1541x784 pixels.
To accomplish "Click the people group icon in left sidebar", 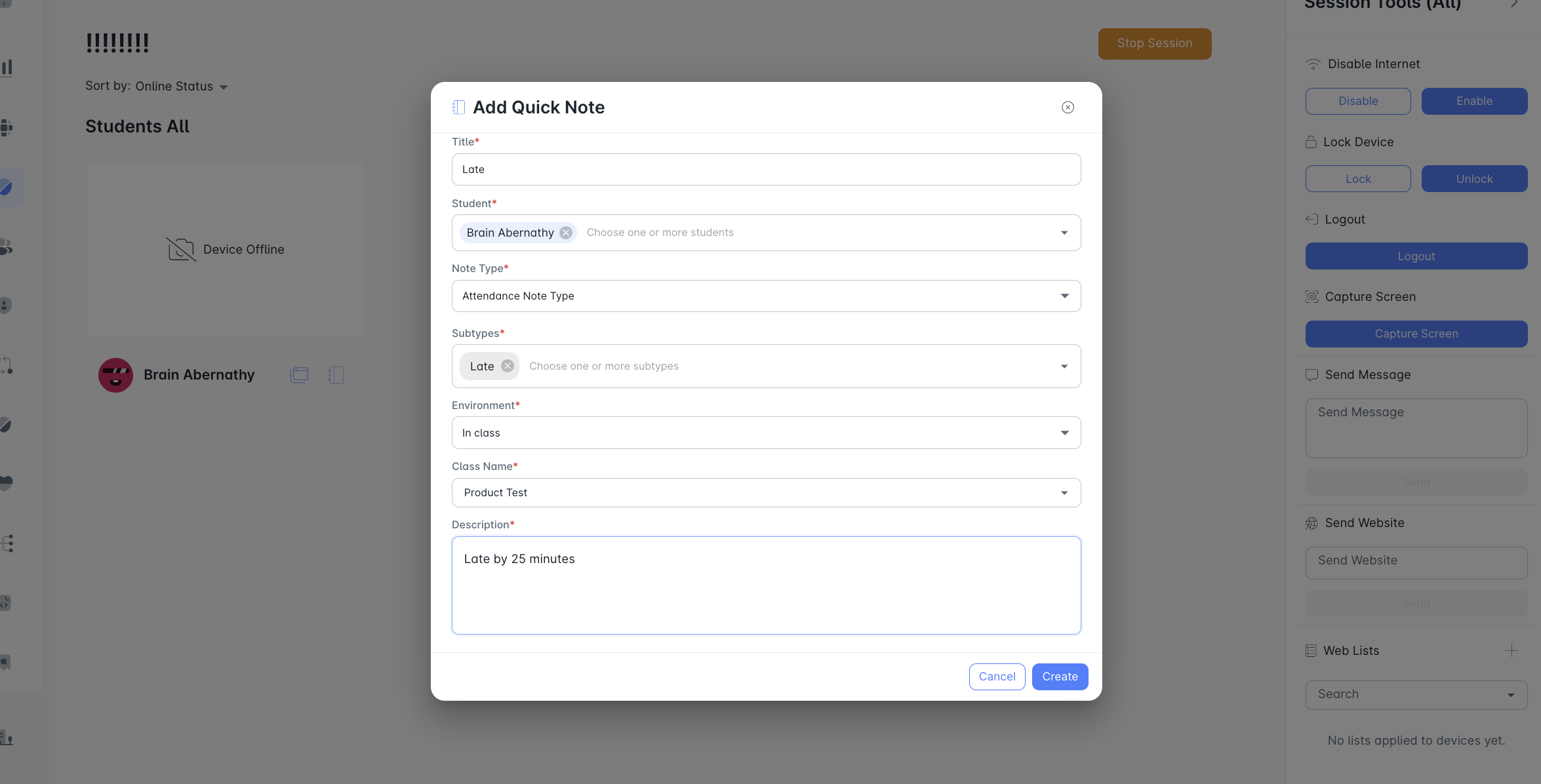I will 6,247.
